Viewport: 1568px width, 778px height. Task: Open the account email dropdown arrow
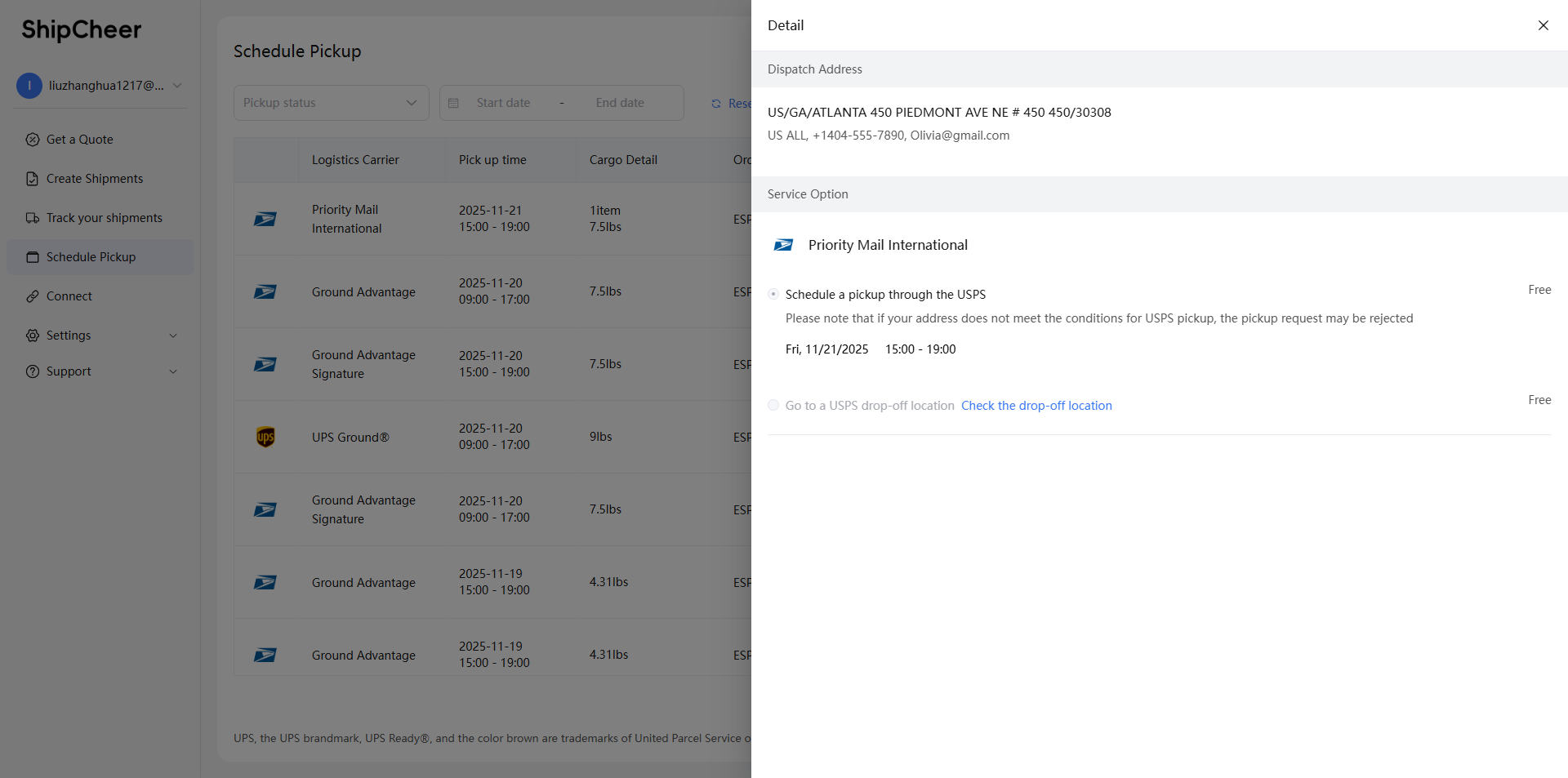point(177,86)
